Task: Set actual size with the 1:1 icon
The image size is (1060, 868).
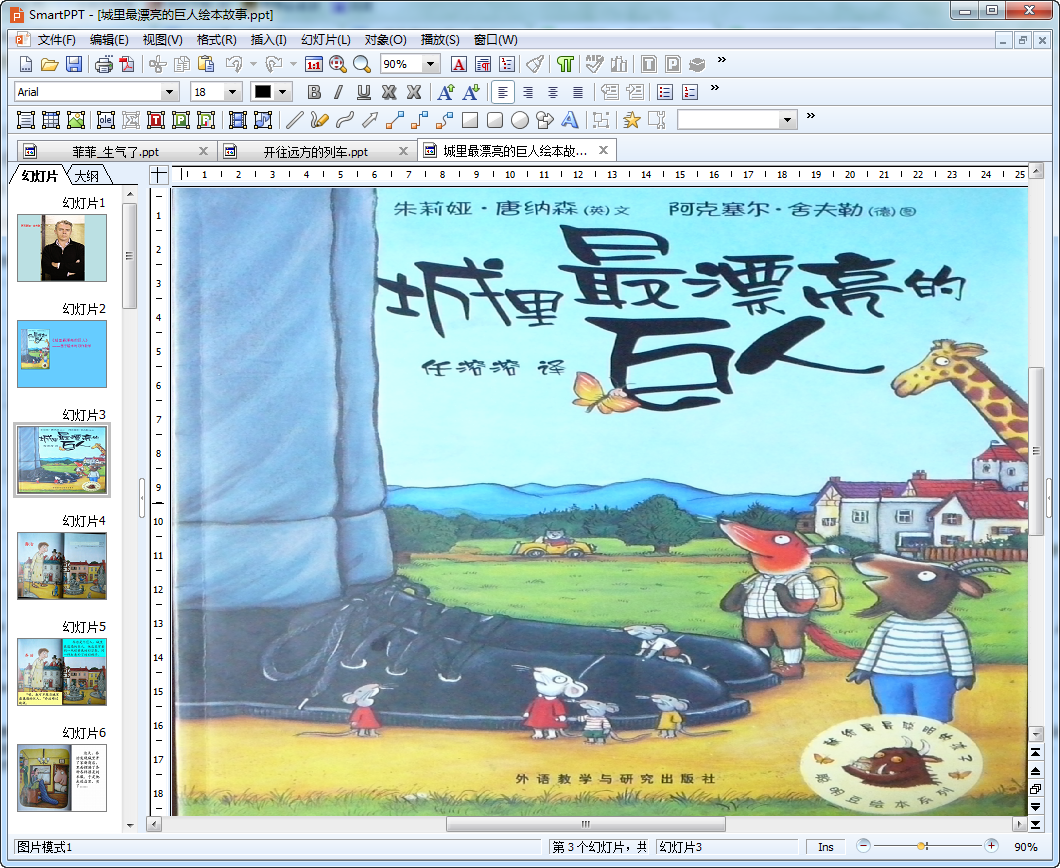Action: click(314, 64)
